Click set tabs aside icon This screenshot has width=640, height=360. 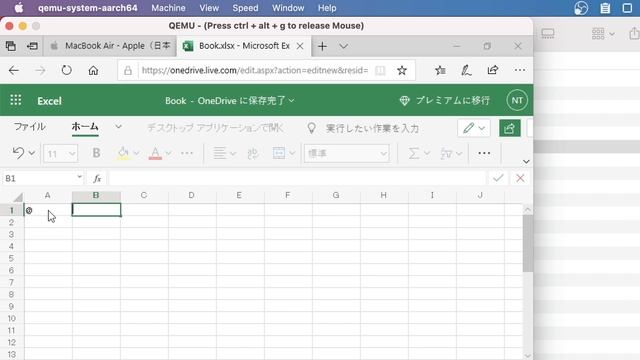[x=32, y=46]
